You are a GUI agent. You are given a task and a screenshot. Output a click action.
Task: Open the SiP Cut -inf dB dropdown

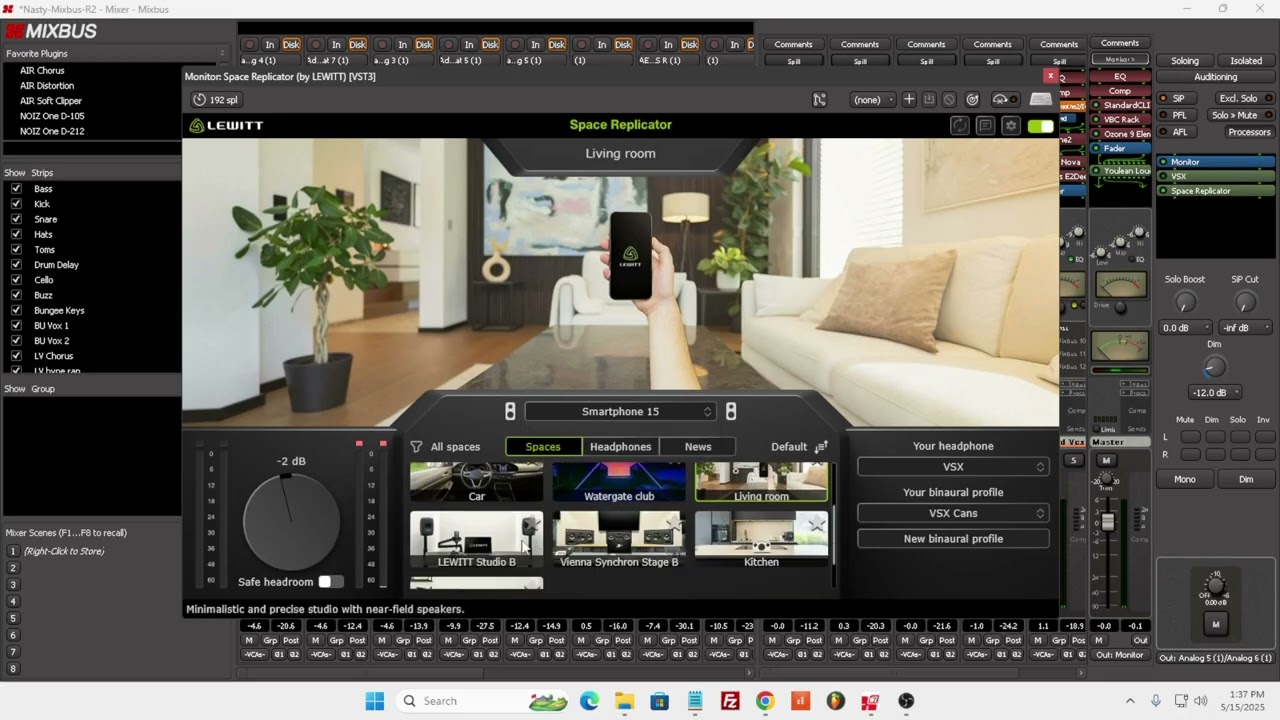click(1245, 328)
